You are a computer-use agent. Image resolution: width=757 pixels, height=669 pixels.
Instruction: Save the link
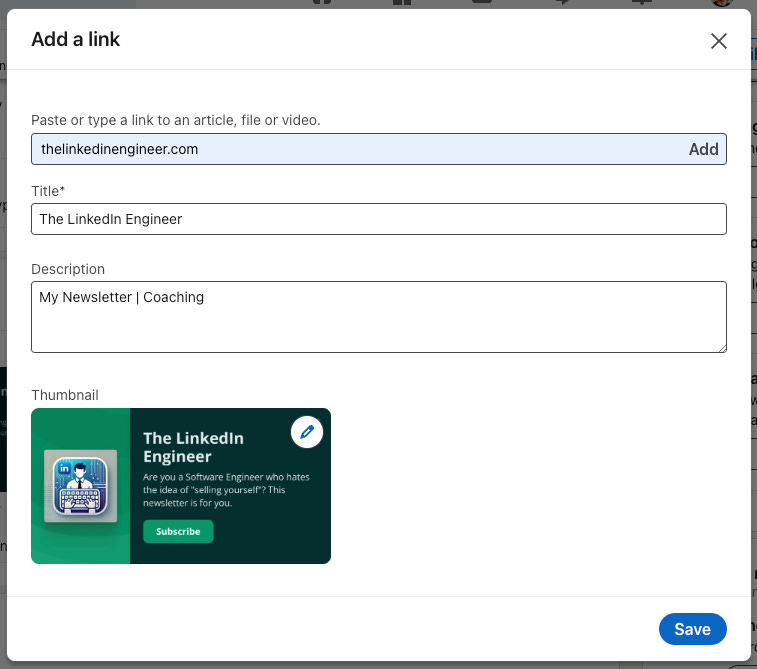click(x=692, y=629)
